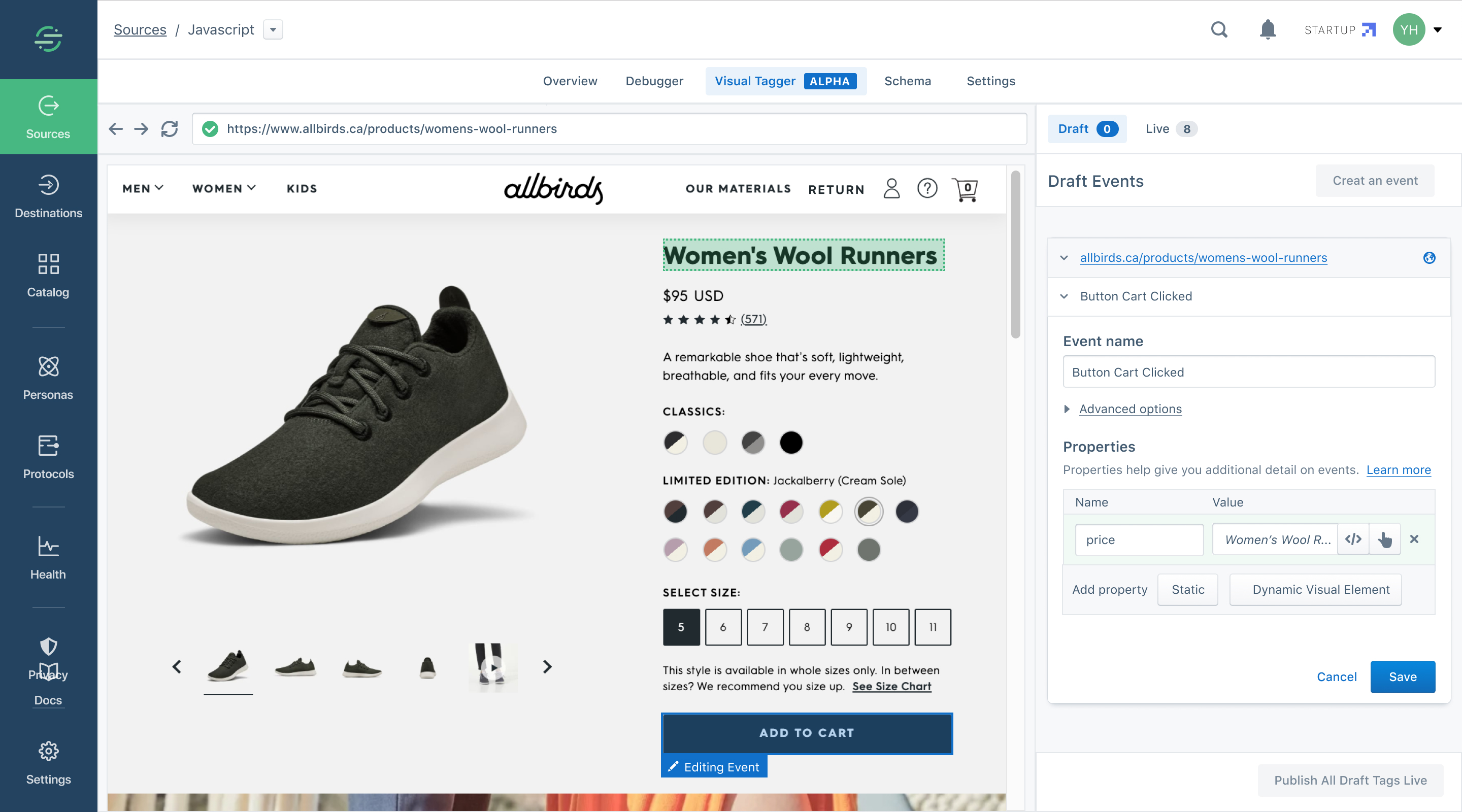The width and height of the screenshot is (1462, 812).
Task: Select the Draft events tab
Action: 1087,129
